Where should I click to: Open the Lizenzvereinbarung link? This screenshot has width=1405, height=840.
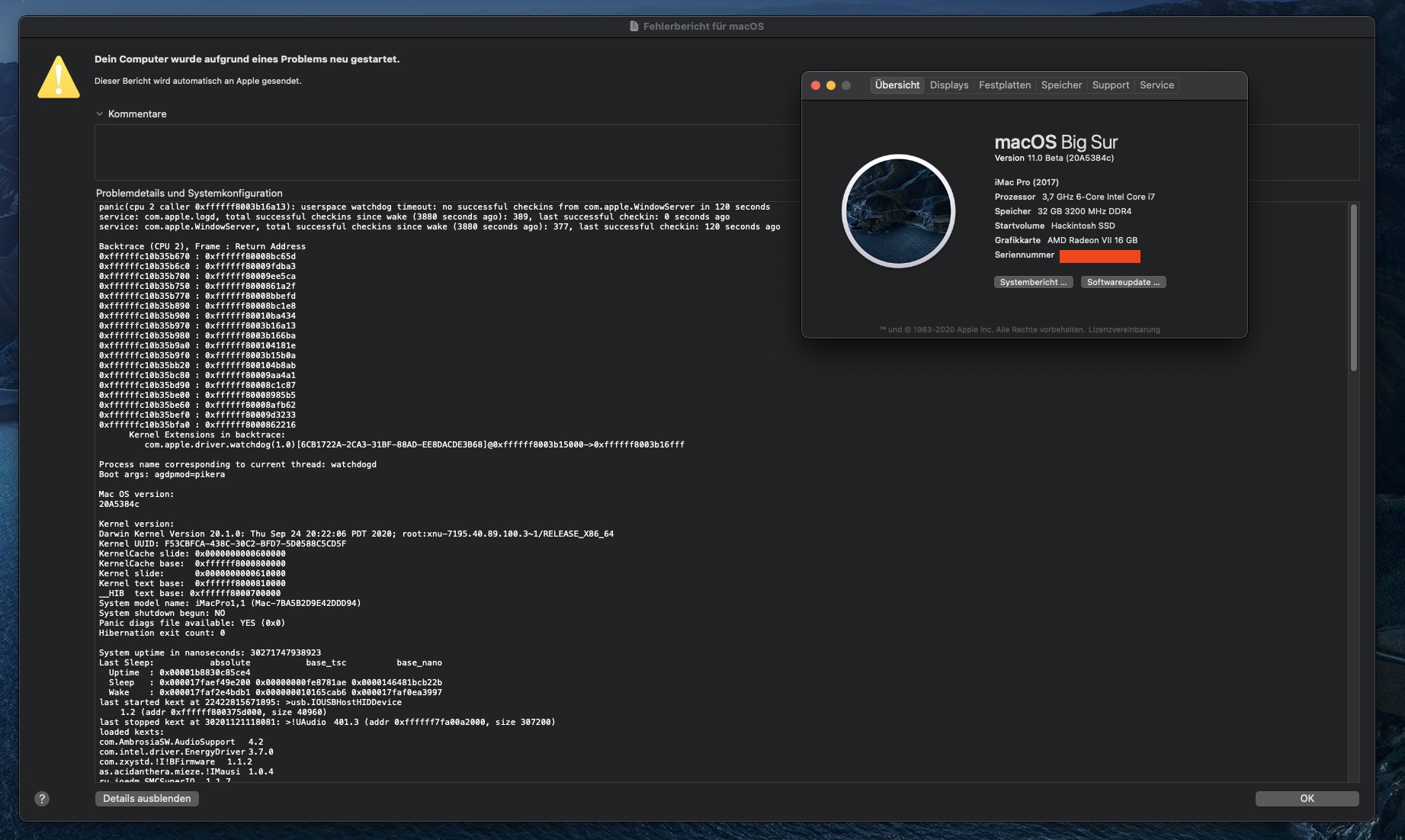[1124, 330]
